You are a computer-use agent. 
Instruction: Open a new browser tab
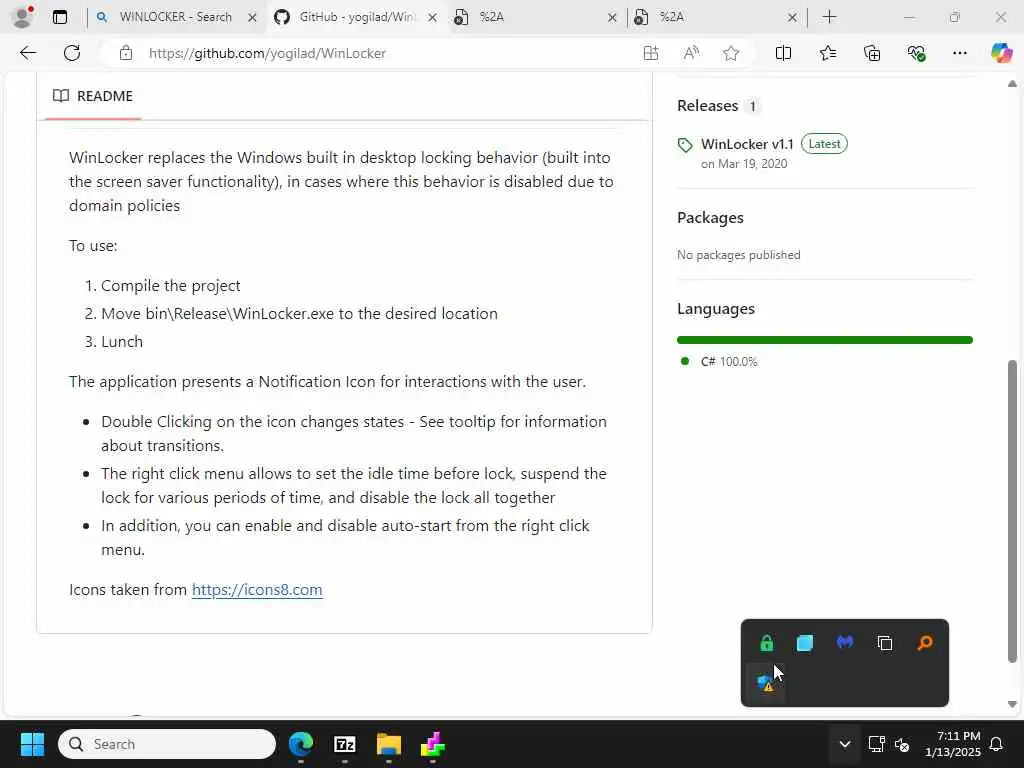click(829, 17)
